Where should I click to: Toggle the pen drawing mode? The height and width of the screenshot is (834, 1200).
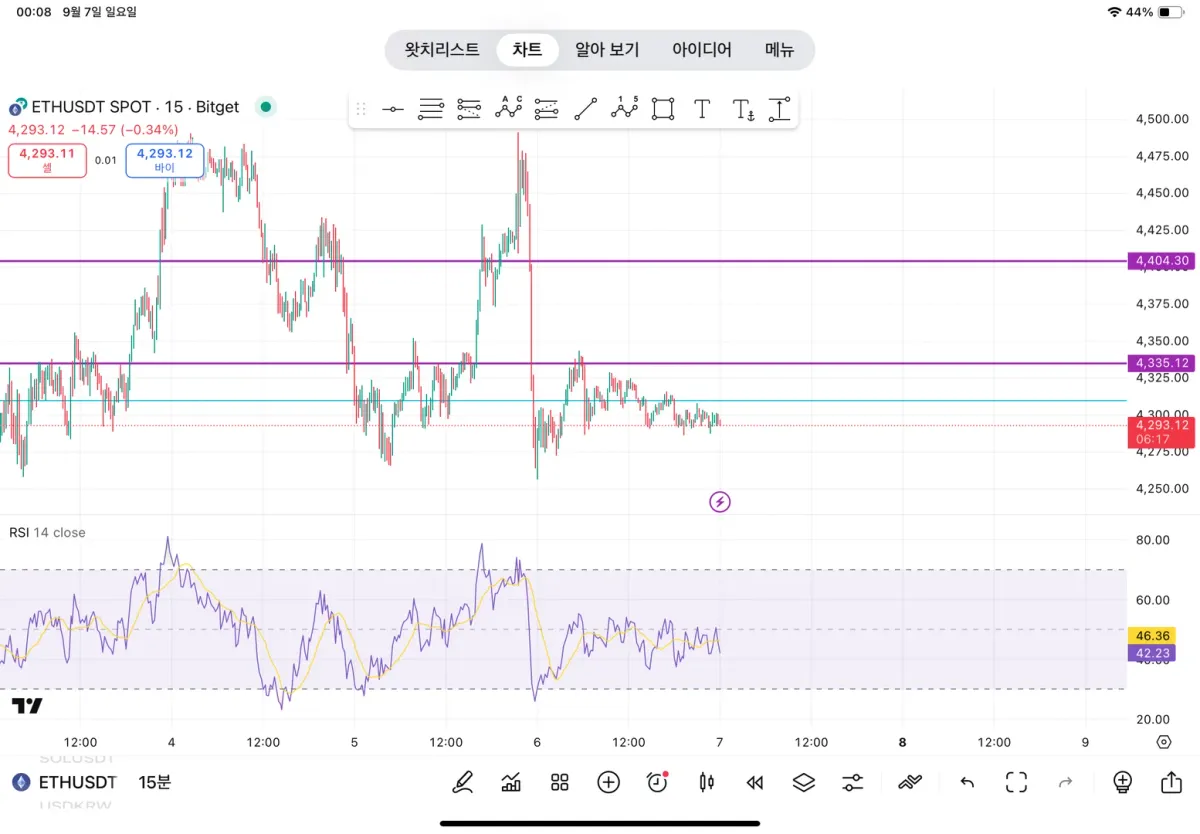pyautogui.click(x=462, y=782)
